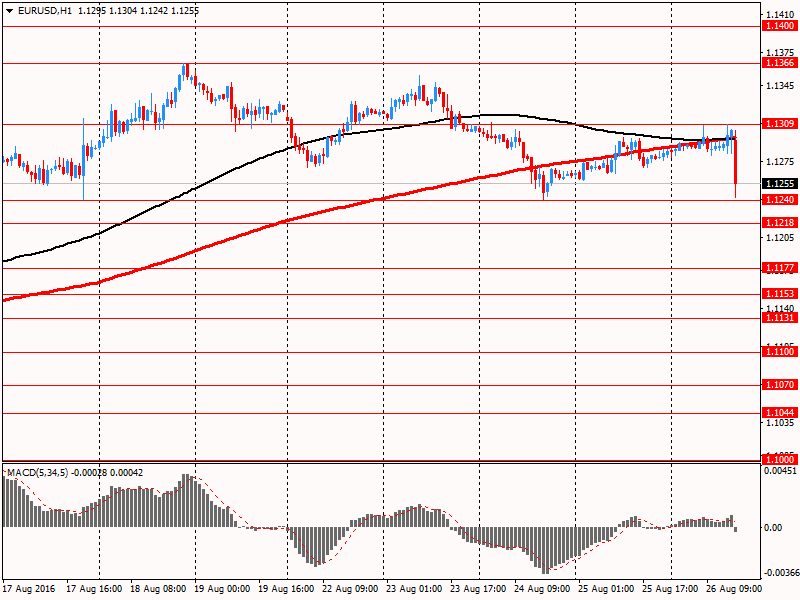Click the 1.1410 price scale value
800x600 pixels.
[x=780, y=15]
